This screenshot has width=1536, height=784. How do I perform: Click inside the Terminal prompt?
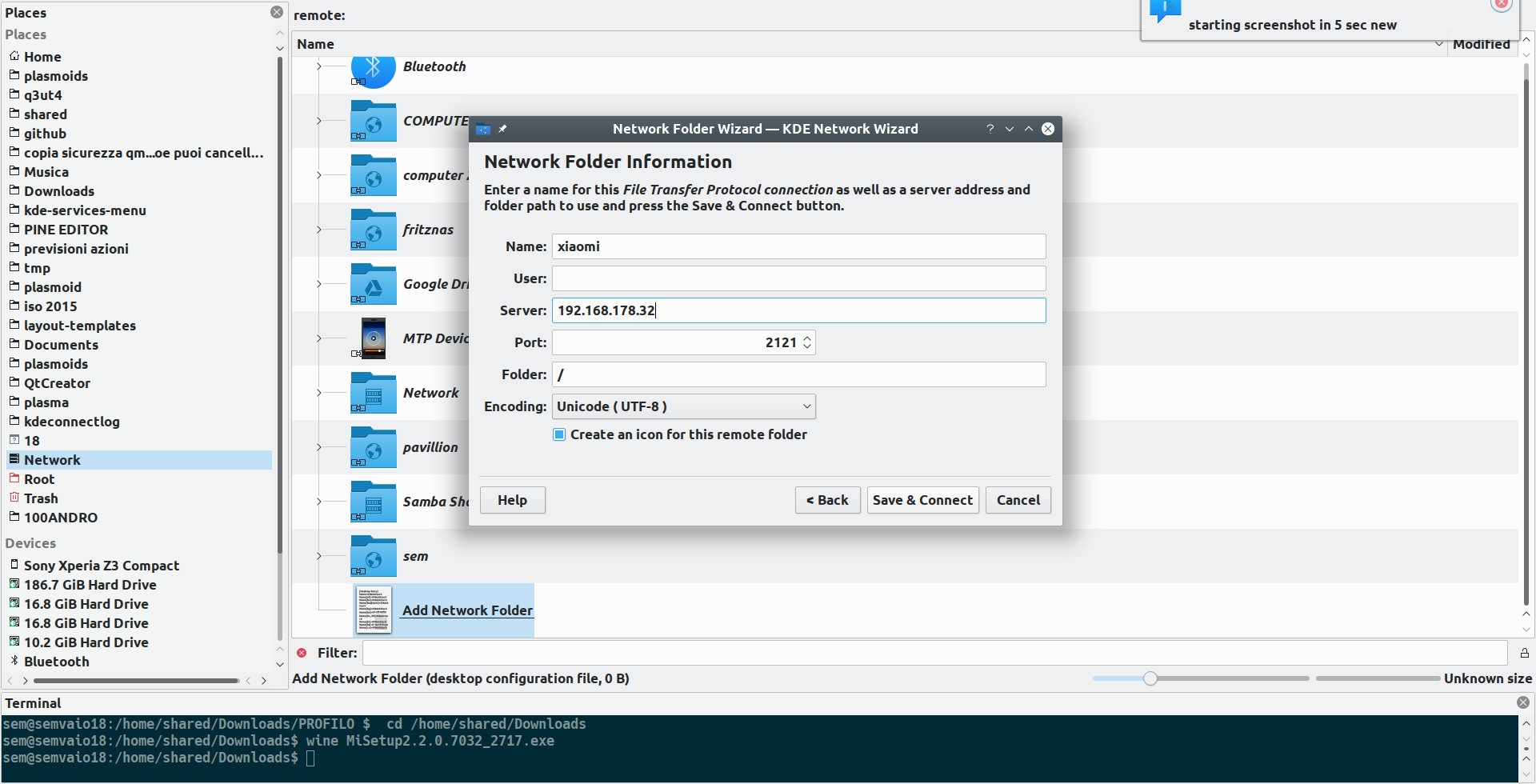(x=310, y=758)
